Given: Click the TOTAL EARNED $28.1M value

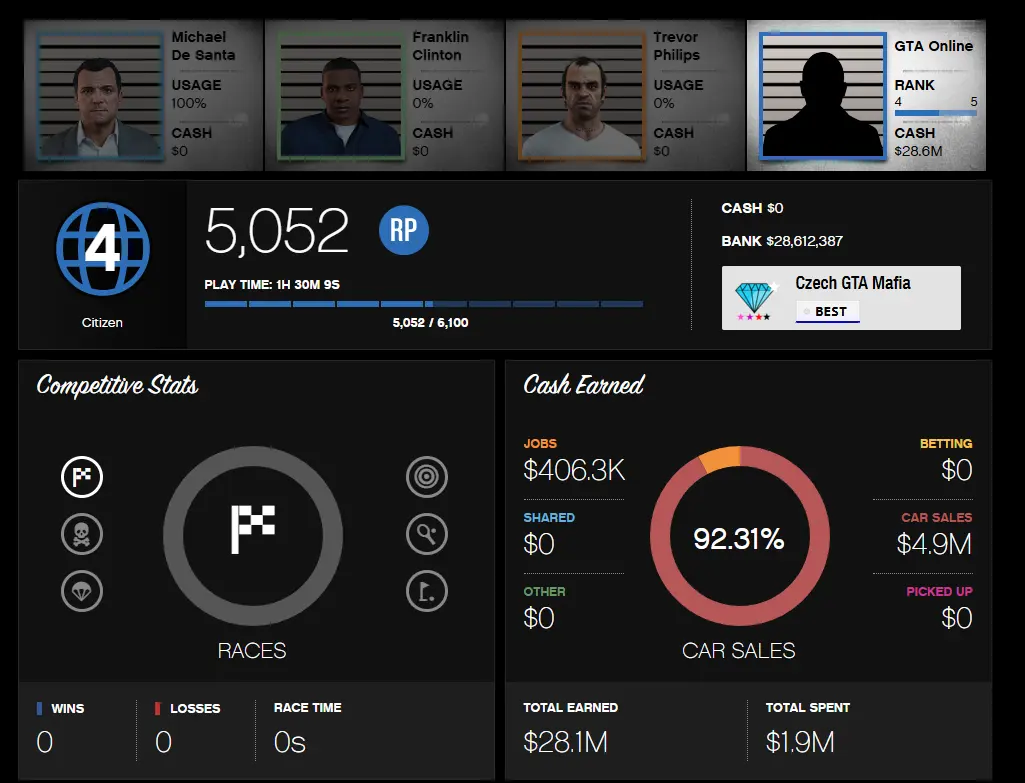Looking at the screenshot, I should click(x=565, y=742).
